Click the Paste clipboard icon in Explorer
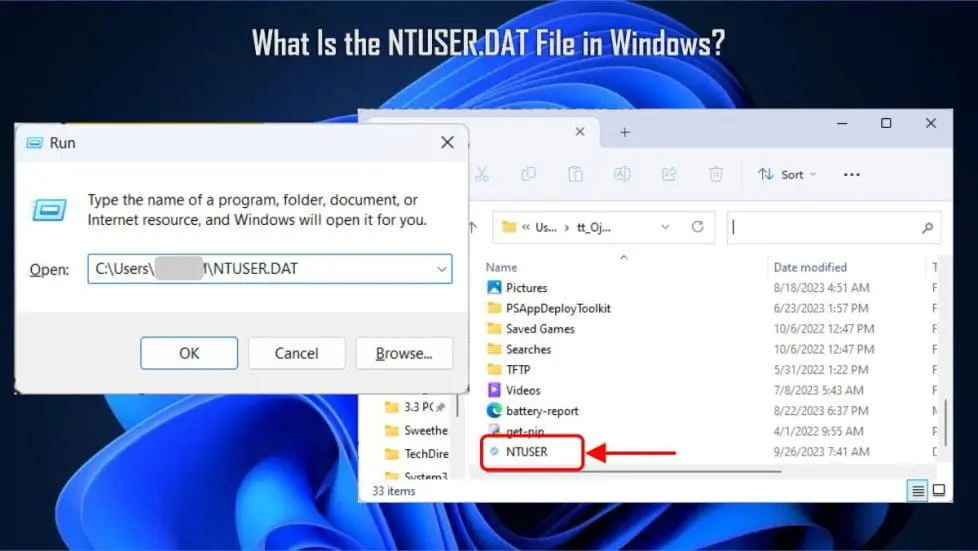The height and width of the screenshot is (551, 978). [x=575, y=174]
